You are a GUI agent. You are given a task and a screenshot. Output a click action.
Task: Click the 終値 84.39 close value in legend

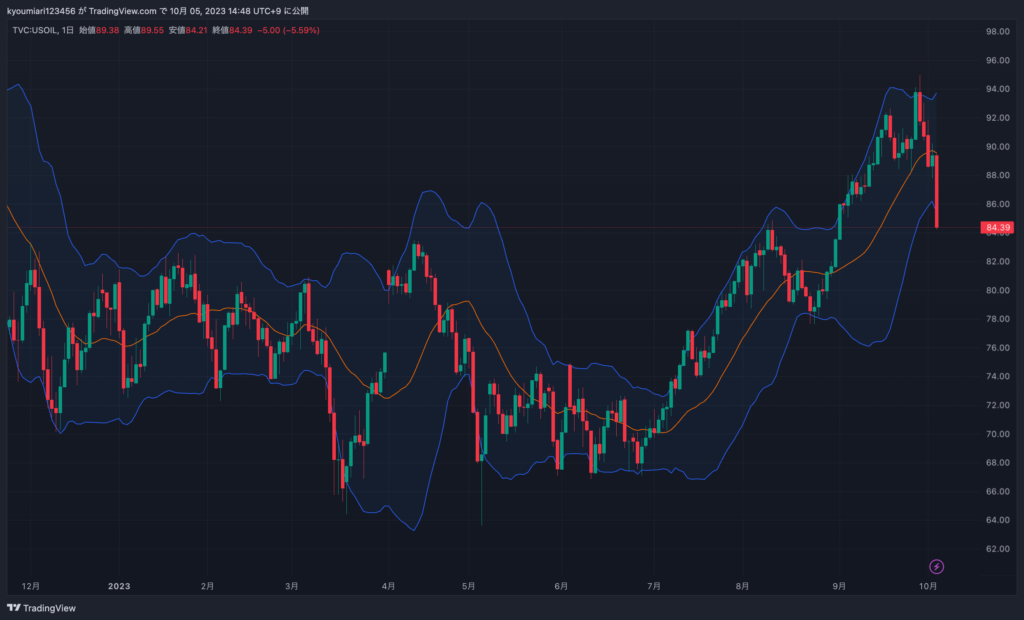point(232,30)
